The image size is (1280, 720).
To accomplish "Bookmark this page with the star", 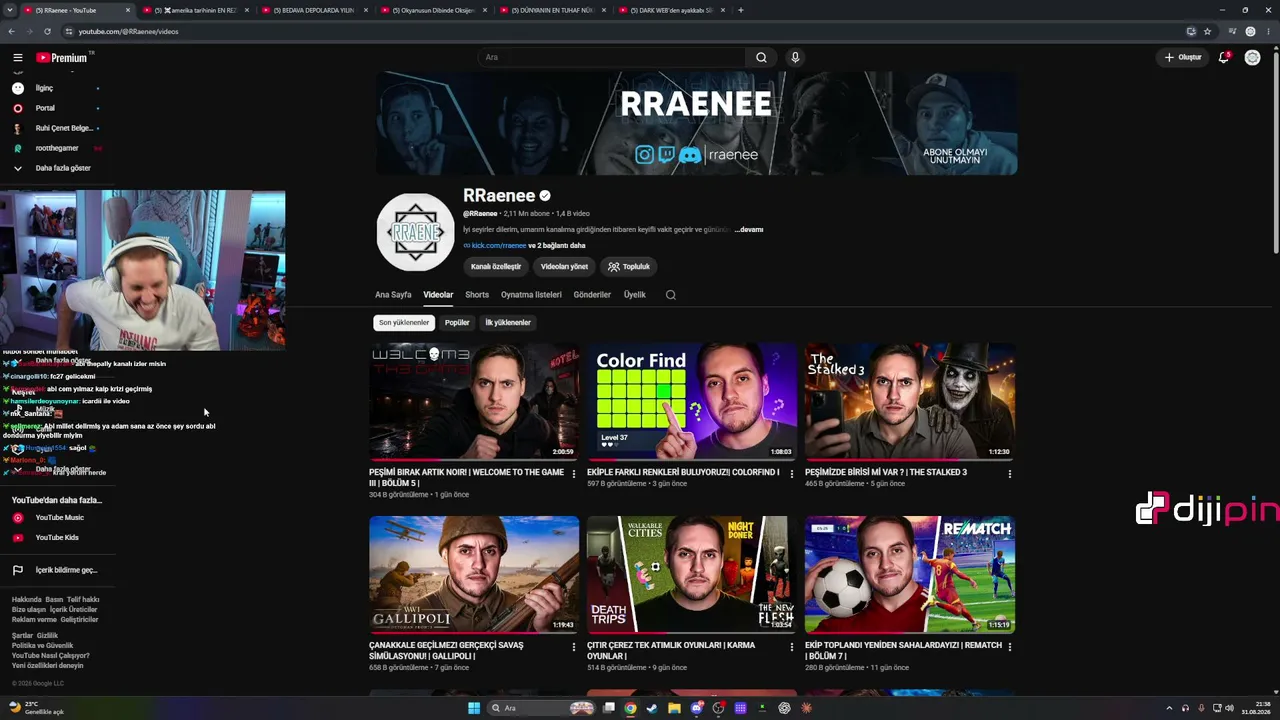I will point(1207,31).
